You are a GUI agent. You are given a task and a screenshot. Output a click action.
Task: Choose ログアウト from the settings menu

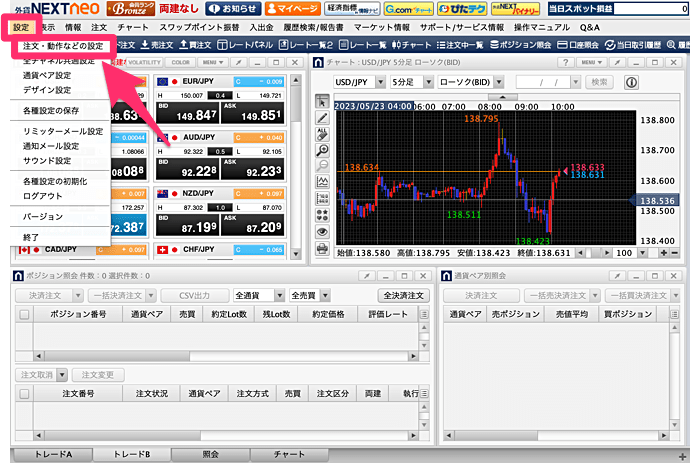coord(42,196)
